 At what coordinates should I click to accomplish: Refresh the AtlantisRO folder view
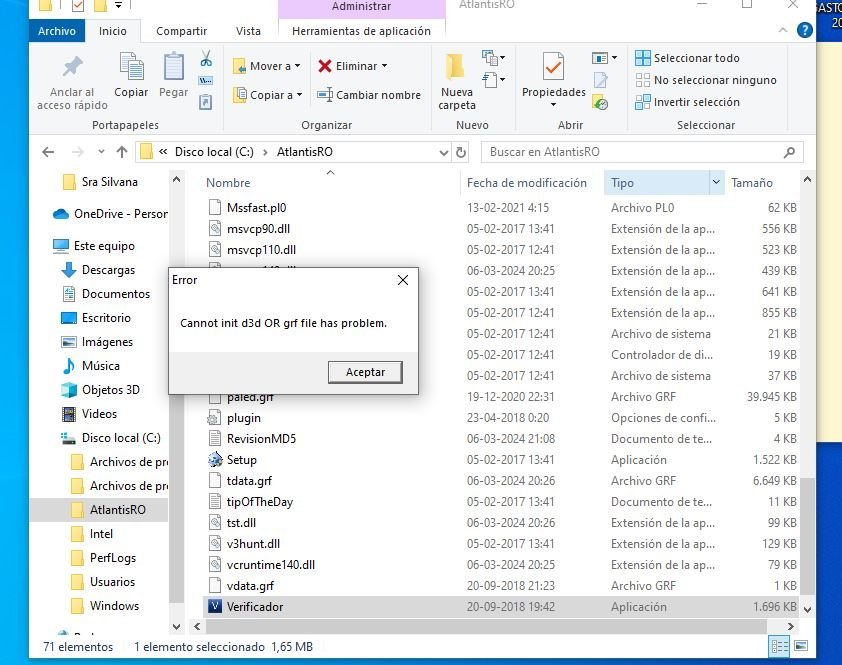461,152
